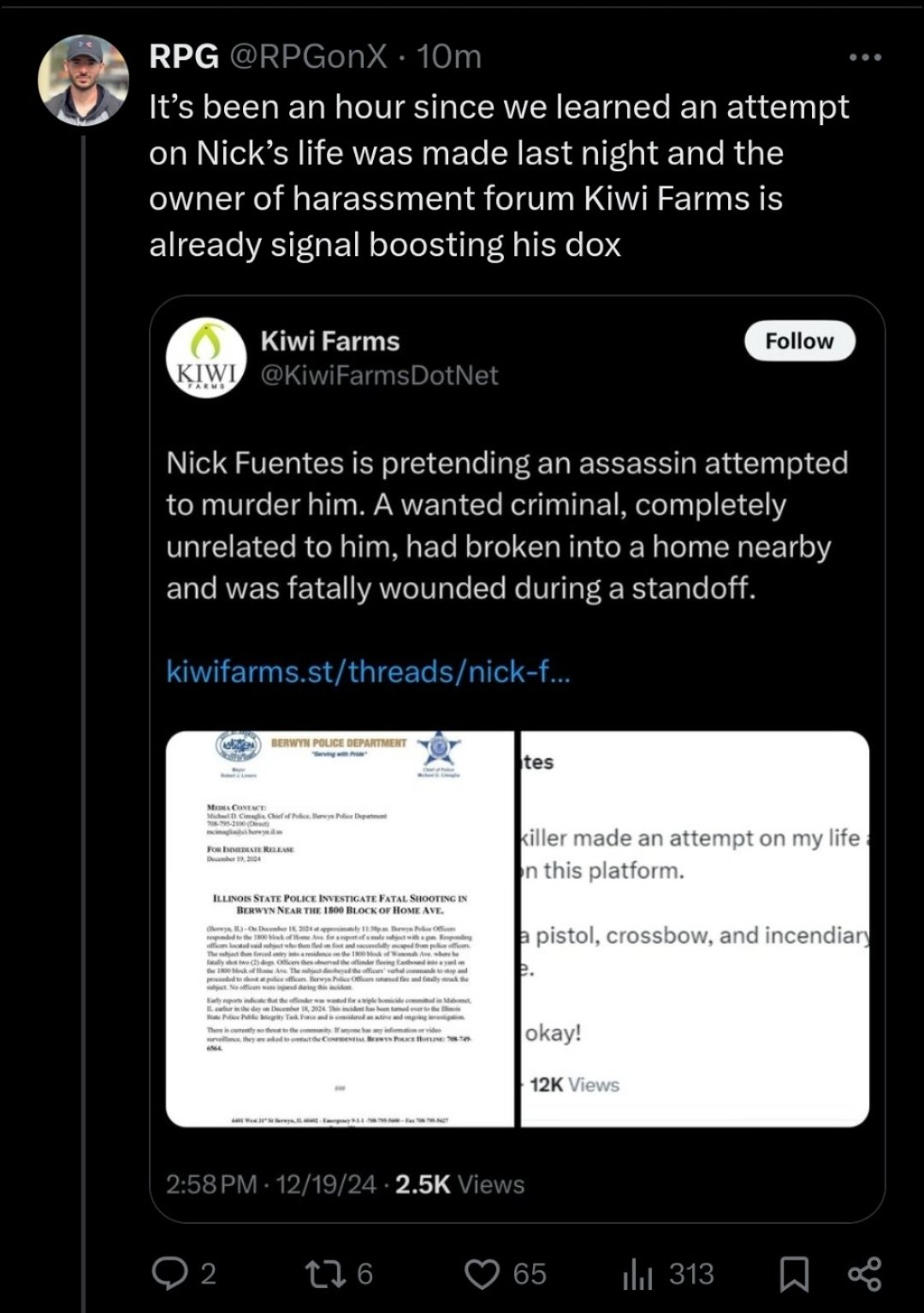
Task: Click the reply speech bubble icon
Action: coord(169,1274)
